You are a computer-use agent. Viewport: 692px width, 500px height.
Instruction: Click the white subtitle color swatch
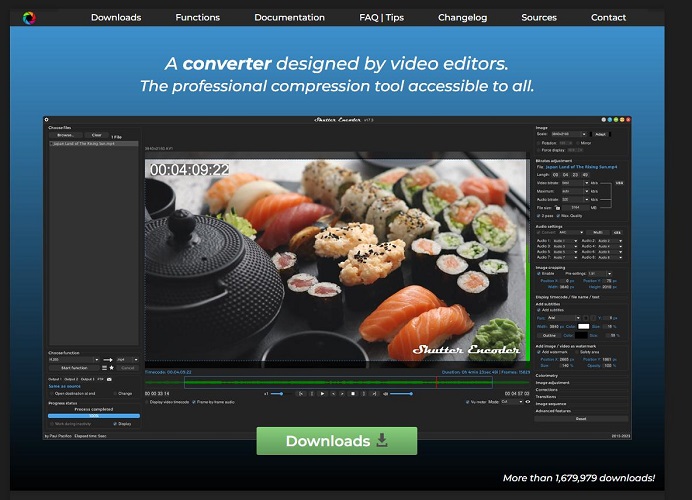pyautogui.click(x=583, y=327)
